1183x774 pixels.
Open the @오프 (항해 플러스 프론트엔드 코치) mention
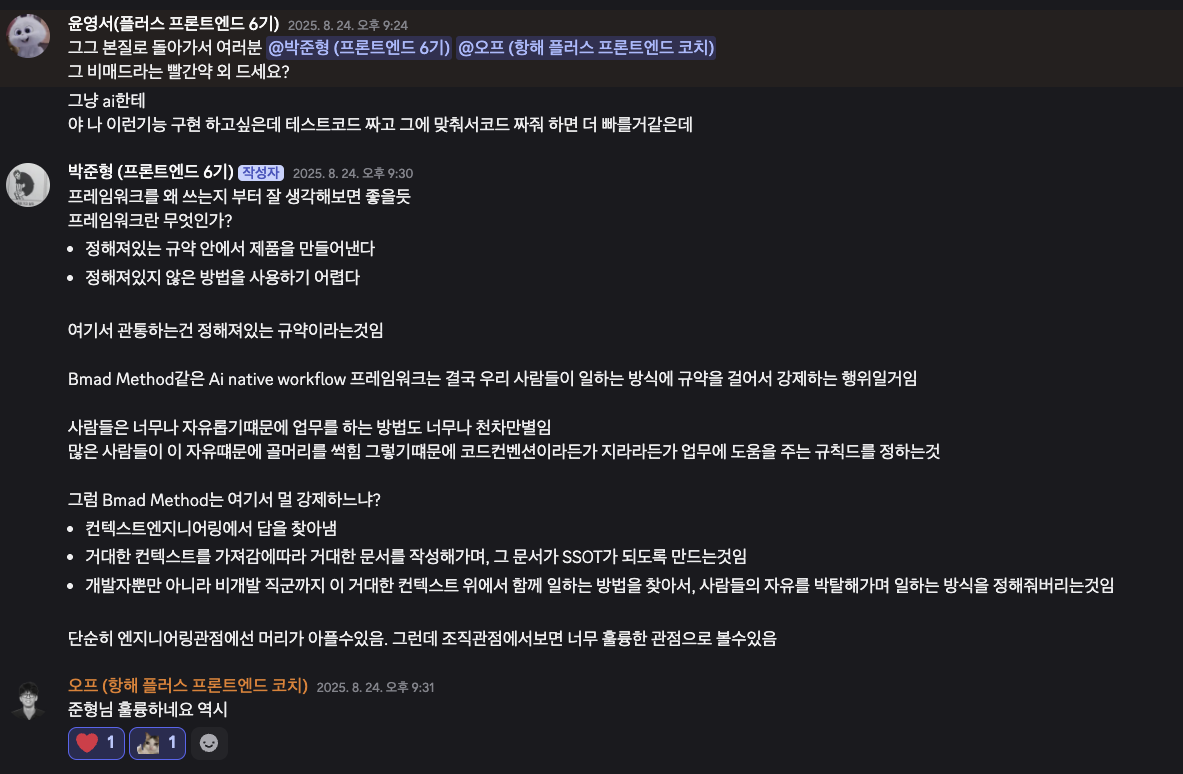coord(586,47)
